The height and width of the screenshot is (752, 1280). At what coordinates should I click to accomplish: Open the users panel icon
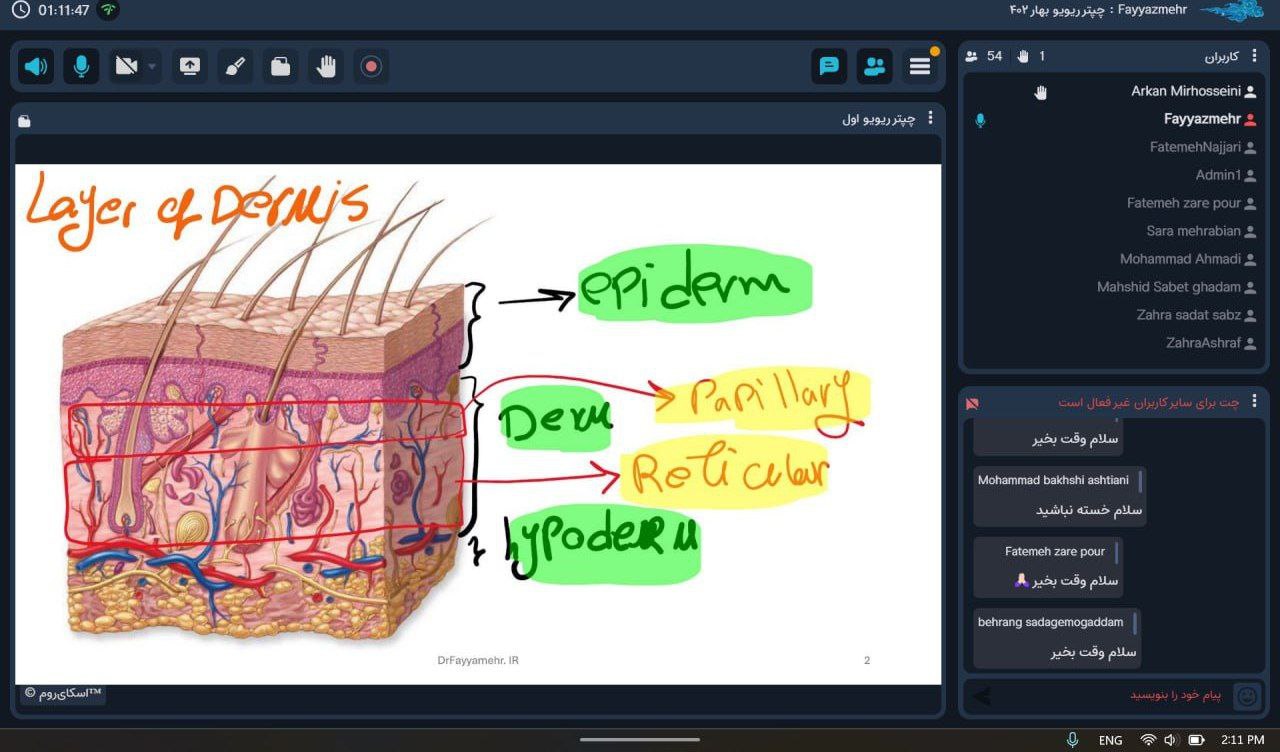click(875, 67)
